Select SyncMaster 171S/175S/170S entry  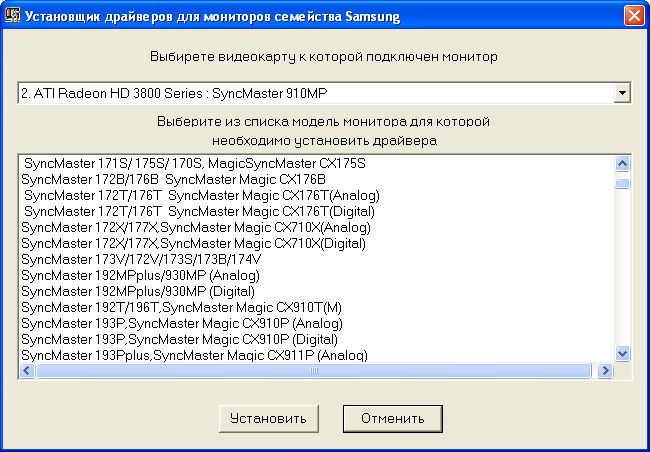(x=194, y=163)
